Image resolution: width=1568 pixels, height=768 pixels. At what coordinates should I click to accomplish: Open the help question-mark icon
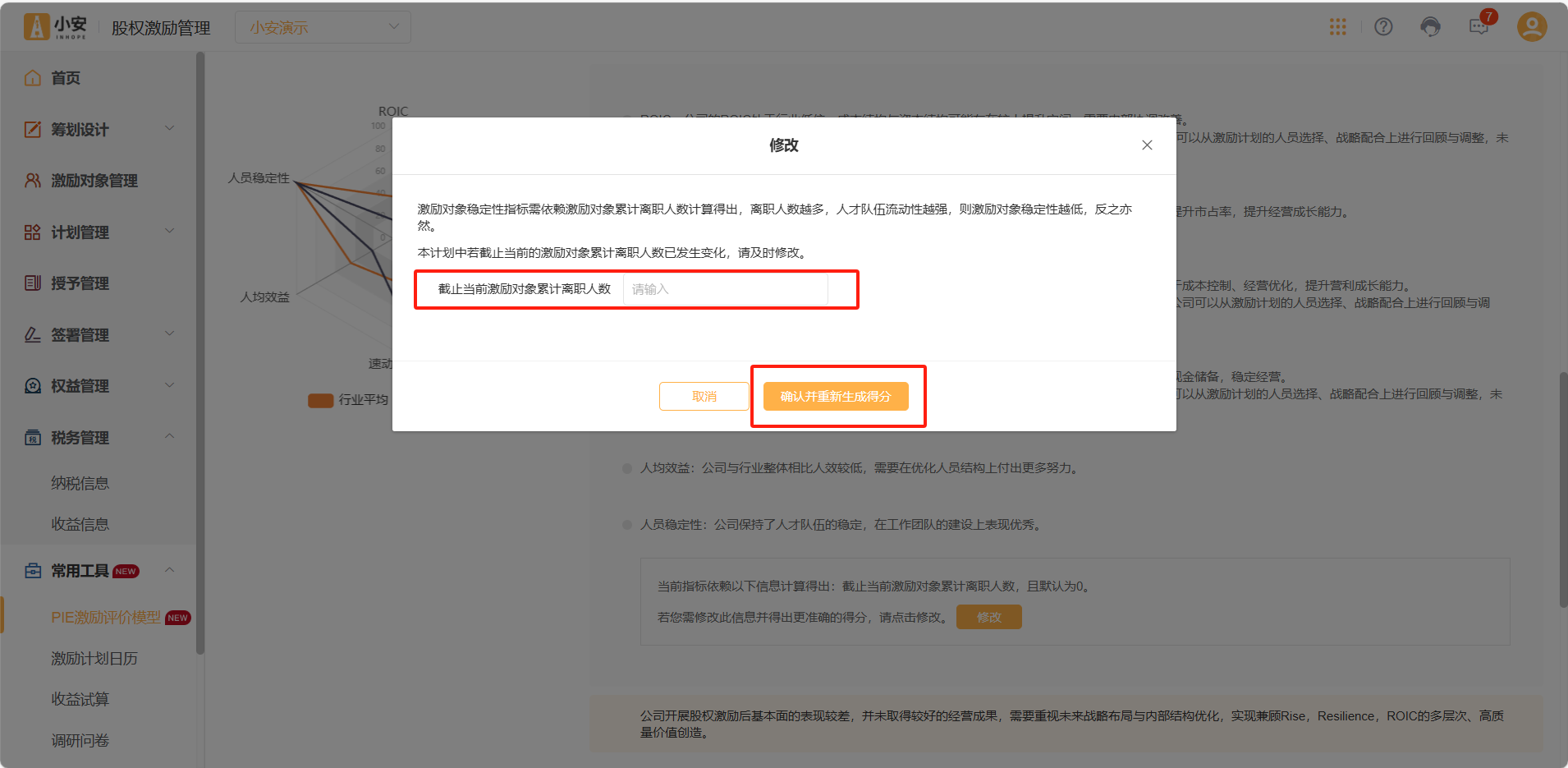(x=1383, y=27)
